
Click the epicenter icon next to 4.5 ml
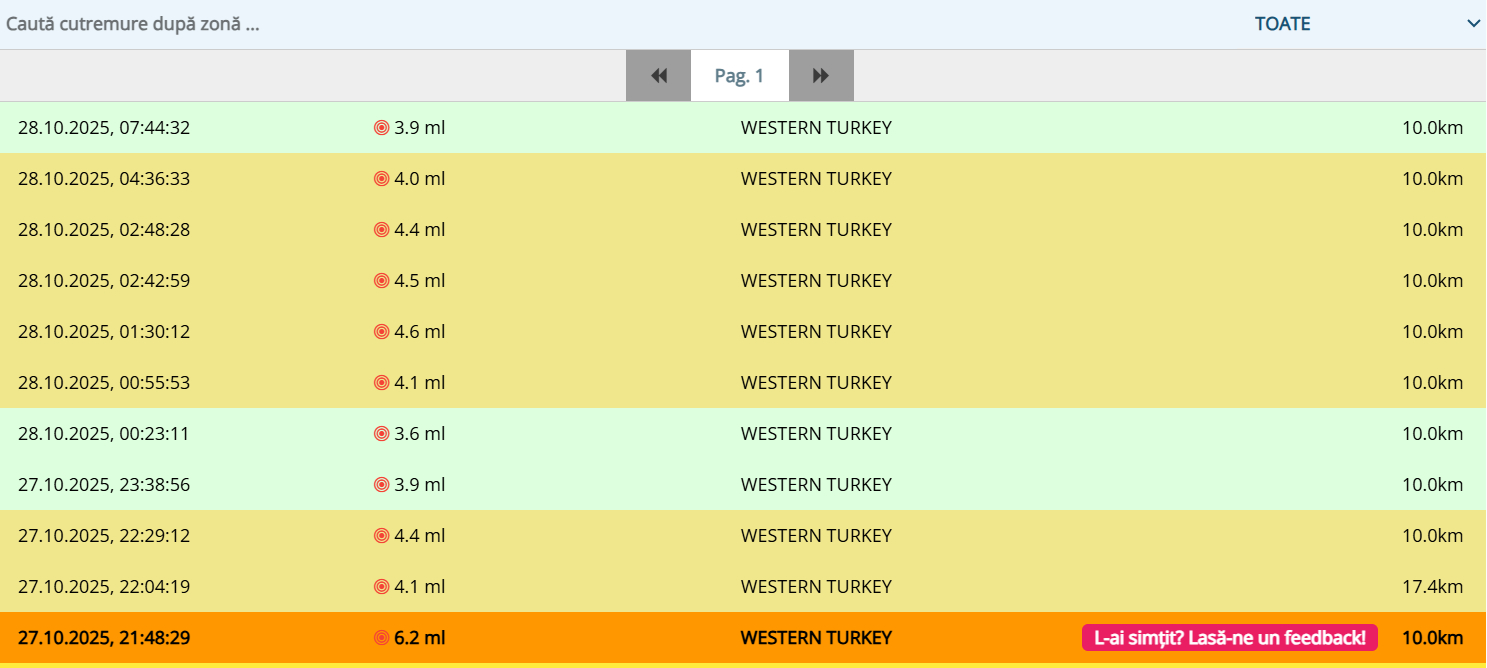click(381, 281)
